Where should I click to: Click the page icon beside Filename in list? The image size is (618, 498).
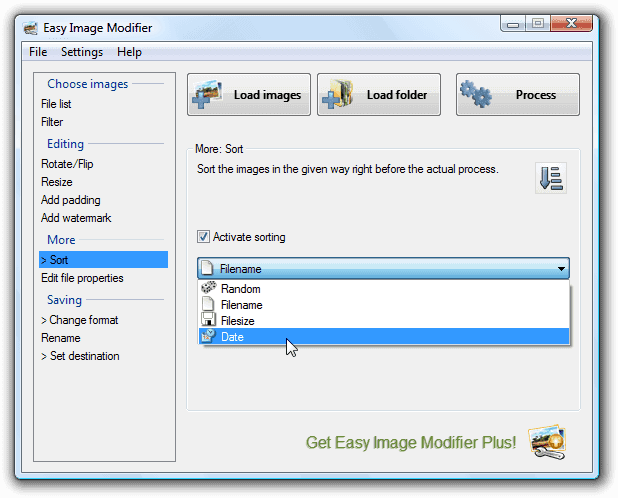208,304
